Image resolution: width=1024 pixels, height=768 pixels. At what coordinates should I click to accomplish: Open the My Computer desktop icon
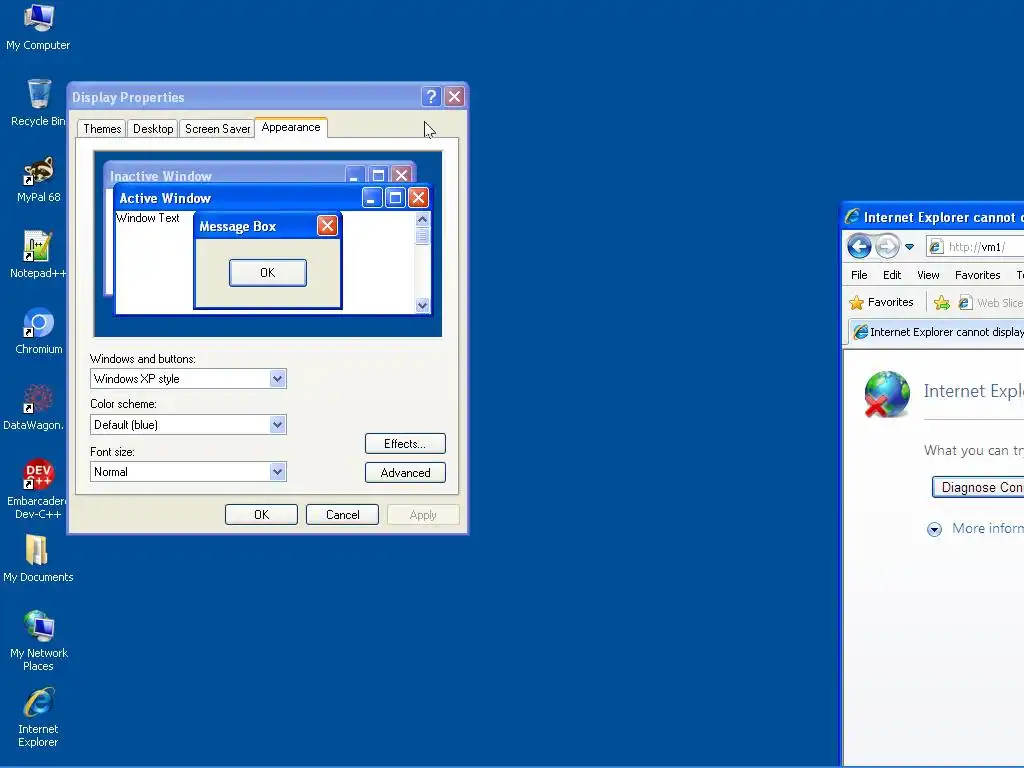pos(38,27)
